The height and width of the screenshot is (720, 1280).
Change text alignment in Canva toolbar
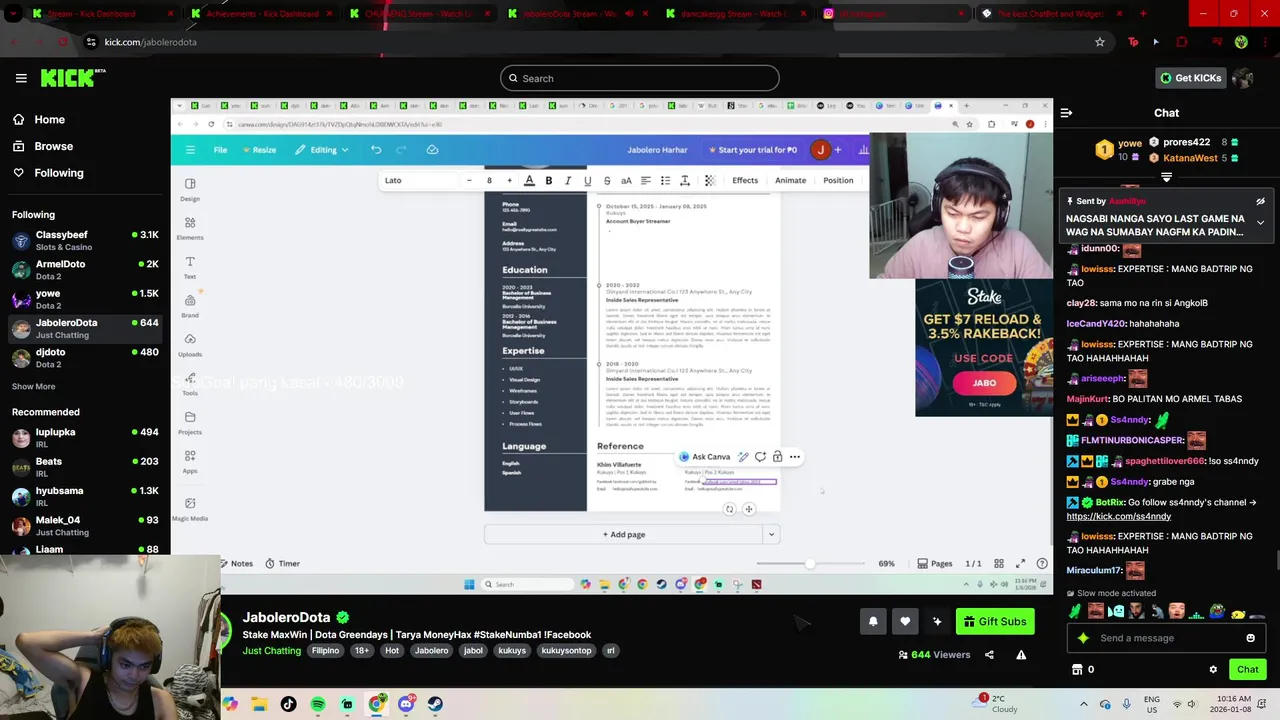tap(646, 181)
